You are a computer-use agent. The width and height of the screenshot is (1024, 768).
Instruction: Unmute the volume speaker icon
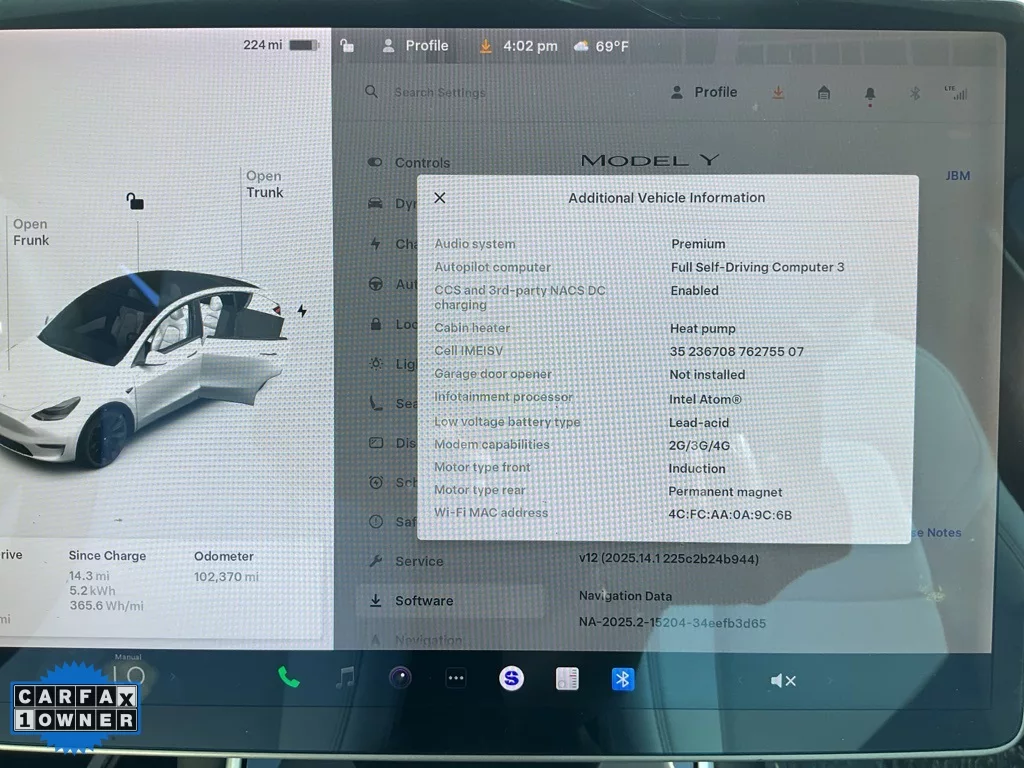[782, 681]
